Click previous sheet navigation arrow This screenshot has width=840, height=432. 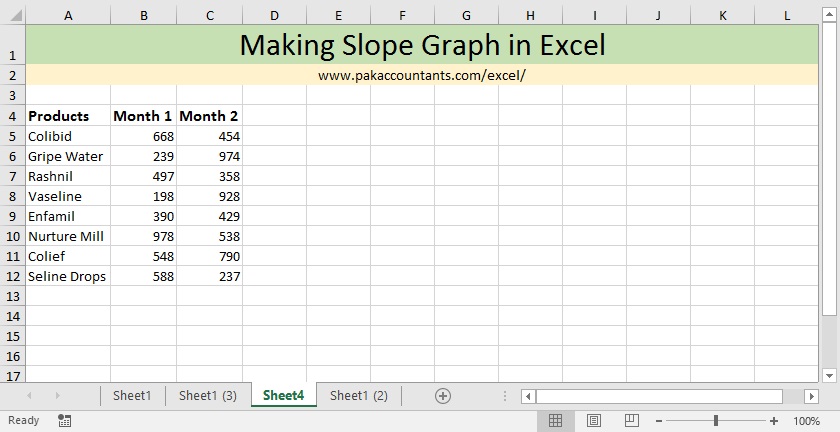[x=29, y=396]
